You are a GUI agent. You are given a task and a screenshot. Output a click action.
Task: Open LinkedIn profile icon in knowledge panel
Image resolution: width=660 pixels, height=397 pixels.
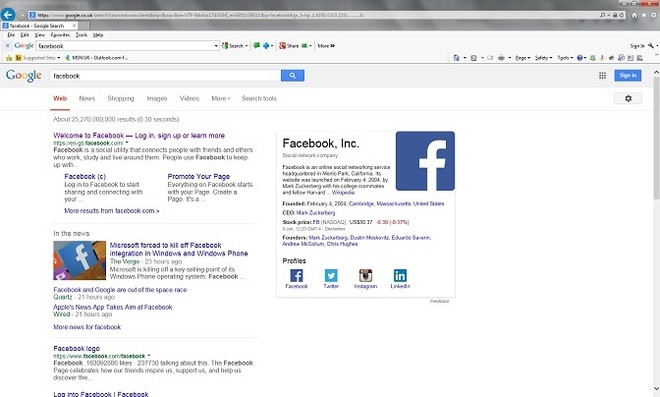coord(400,276)
